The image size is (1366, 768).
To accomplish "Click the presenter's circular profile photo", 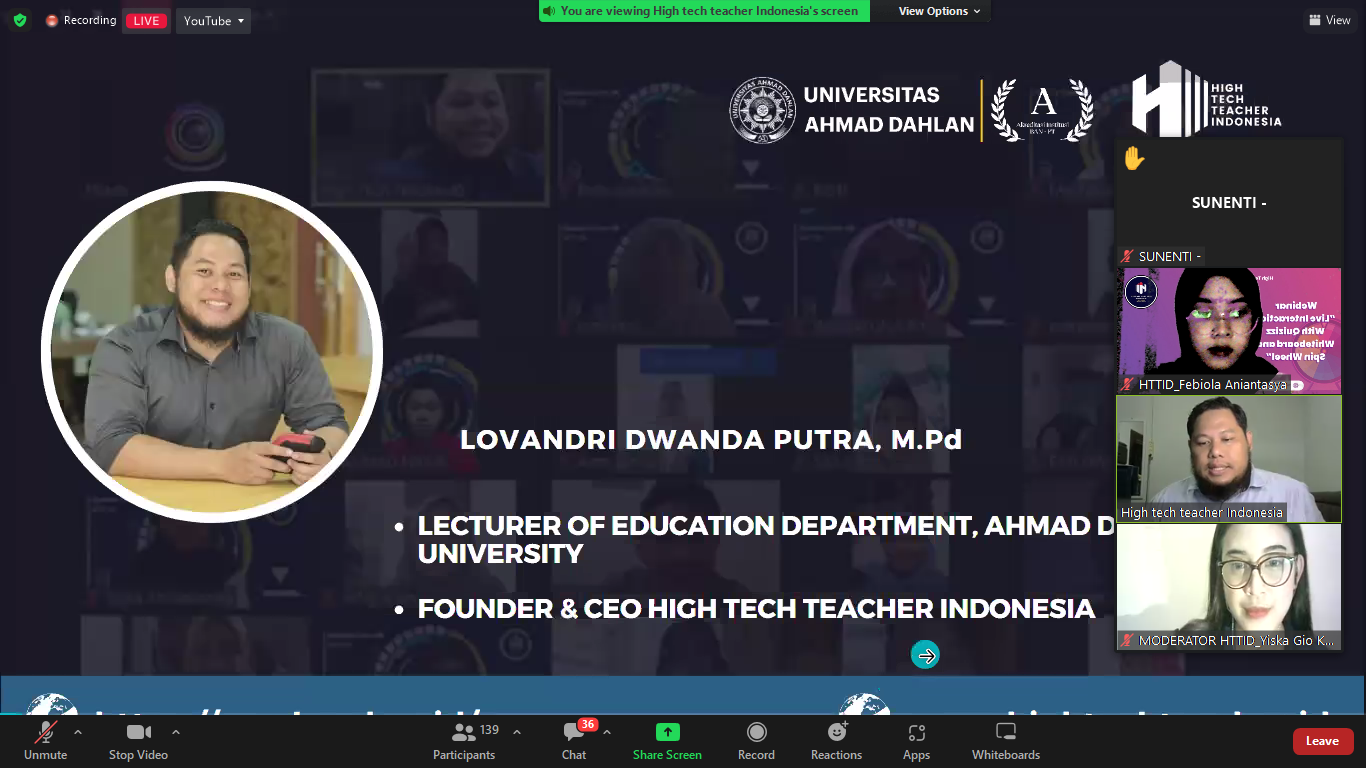I will [211, 351].
